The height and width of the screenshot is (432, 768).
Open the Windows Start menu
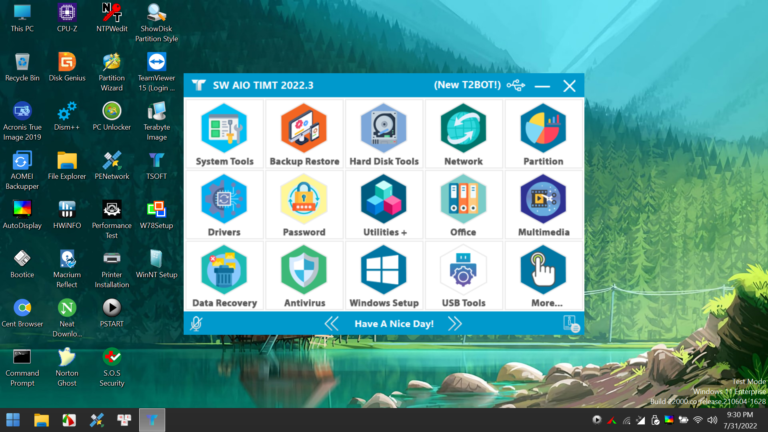[x=13, y=420]
